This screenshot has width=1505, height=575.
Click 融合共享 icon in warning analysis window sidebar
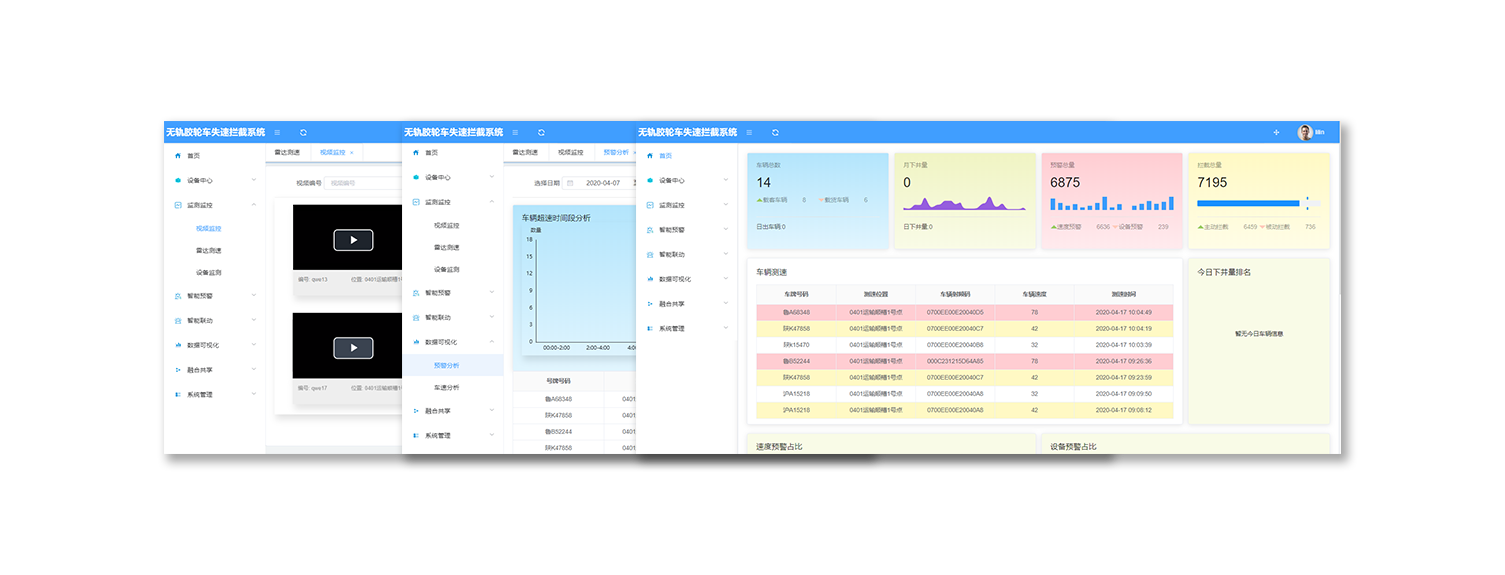[416, 411]
